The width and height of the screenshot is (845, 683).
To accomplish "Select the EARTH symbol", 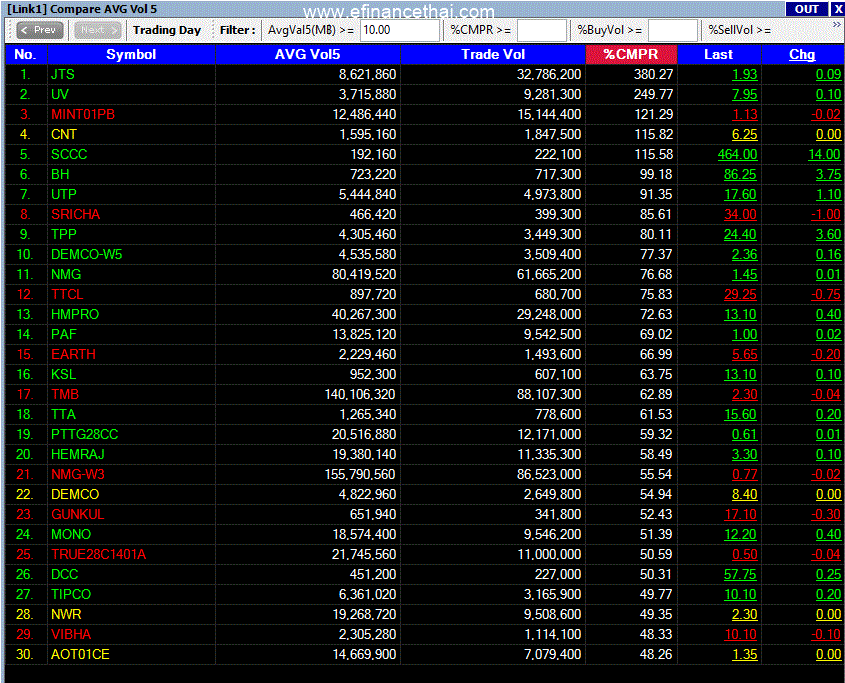I will coord(73,354).
